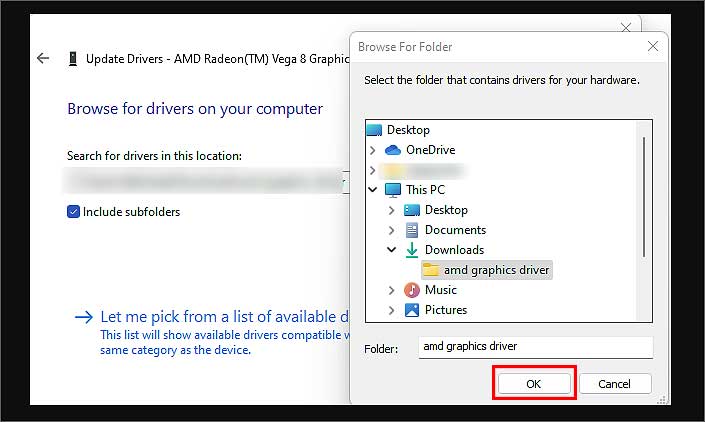
Task: Click the blurred driver location path field
Action: click(x=205, y=181)
